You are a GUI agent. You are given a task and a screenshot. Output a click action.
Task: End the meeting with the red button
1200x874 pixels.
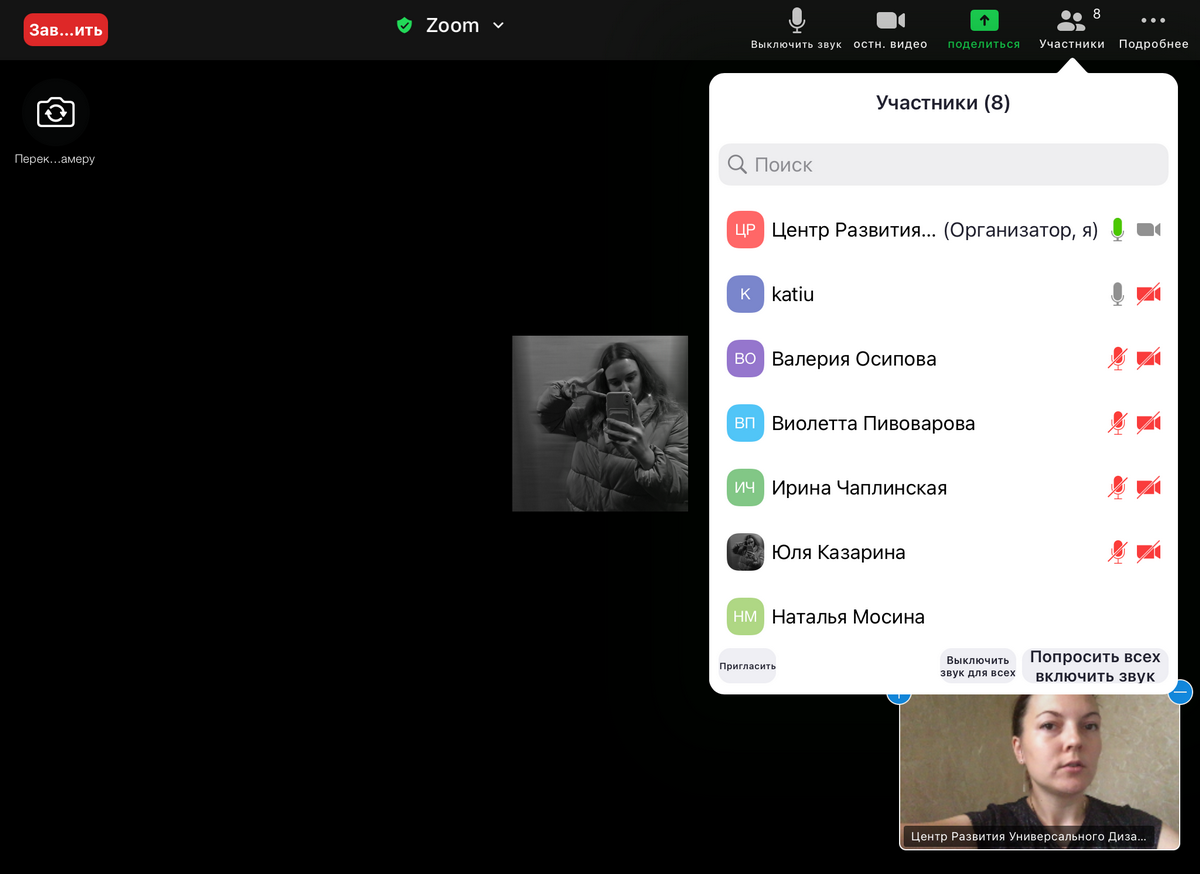(66, 30)
